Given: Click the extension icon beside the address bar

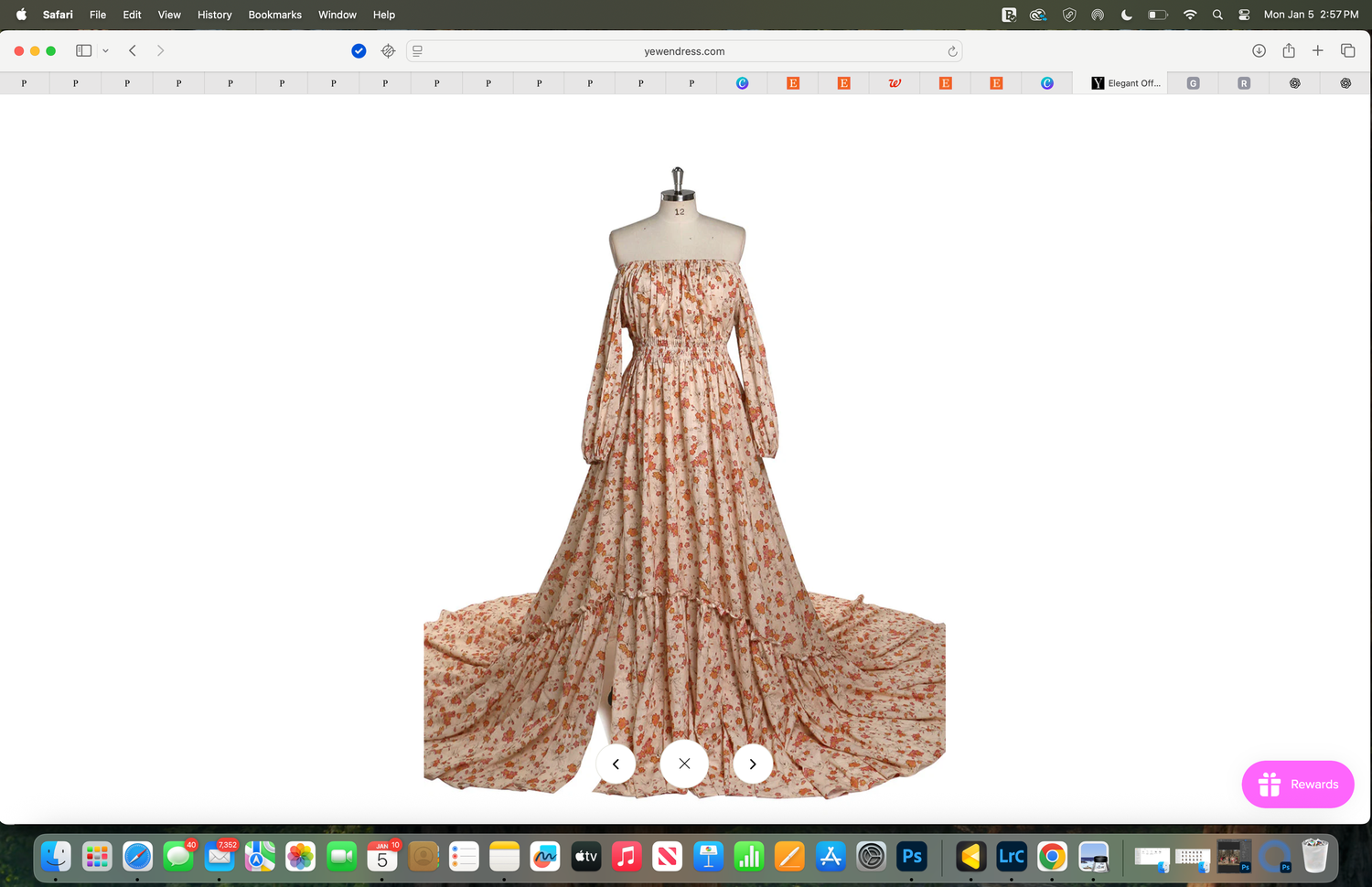Looking at the screenshot, I should click(388, 51).
